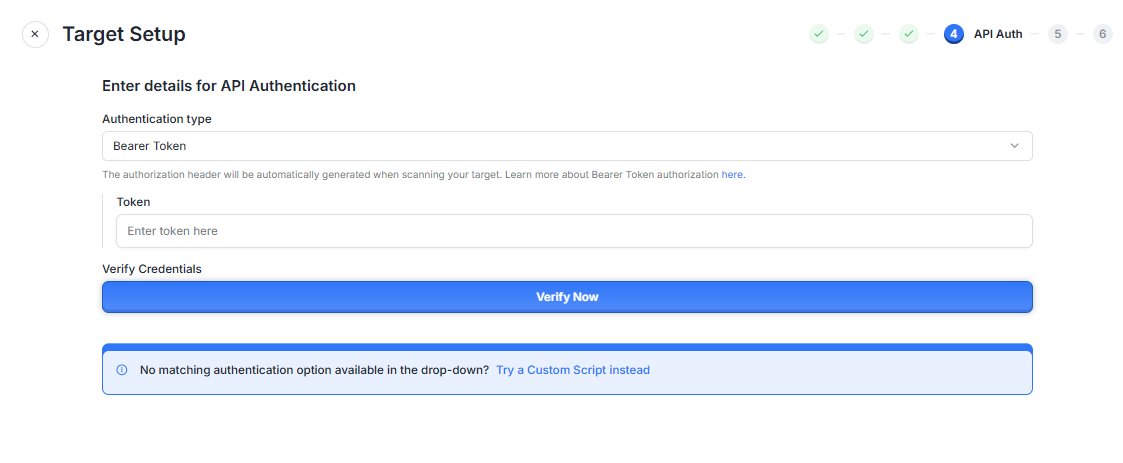Close the Target Setup wizard
The height and width of the screenshot is (463, 1123).
pyautogui.click(x=35, y=34)
